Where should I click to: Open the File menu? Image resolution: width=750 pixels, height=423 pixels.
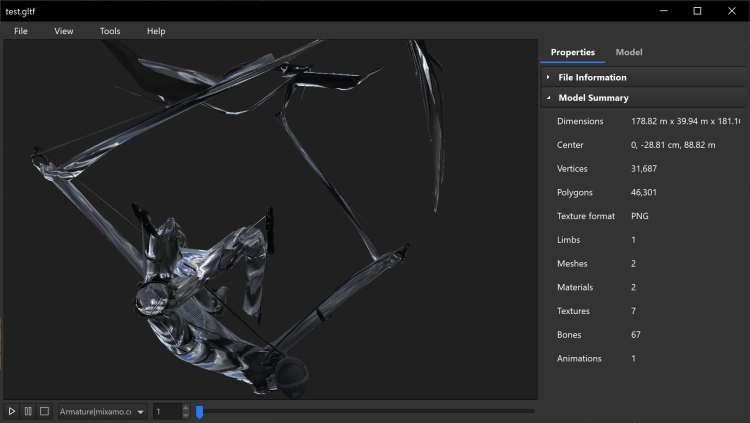tap(21, 31)
